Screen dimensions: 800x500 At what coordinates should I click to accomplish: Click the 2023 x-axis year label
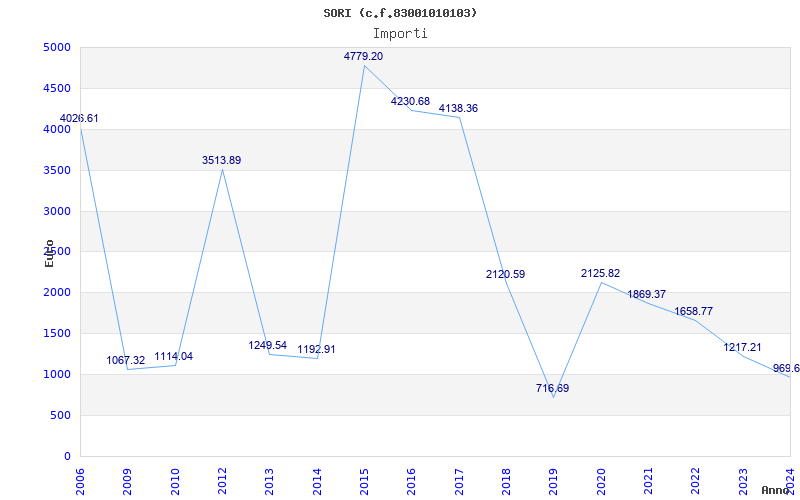(743, 482)
